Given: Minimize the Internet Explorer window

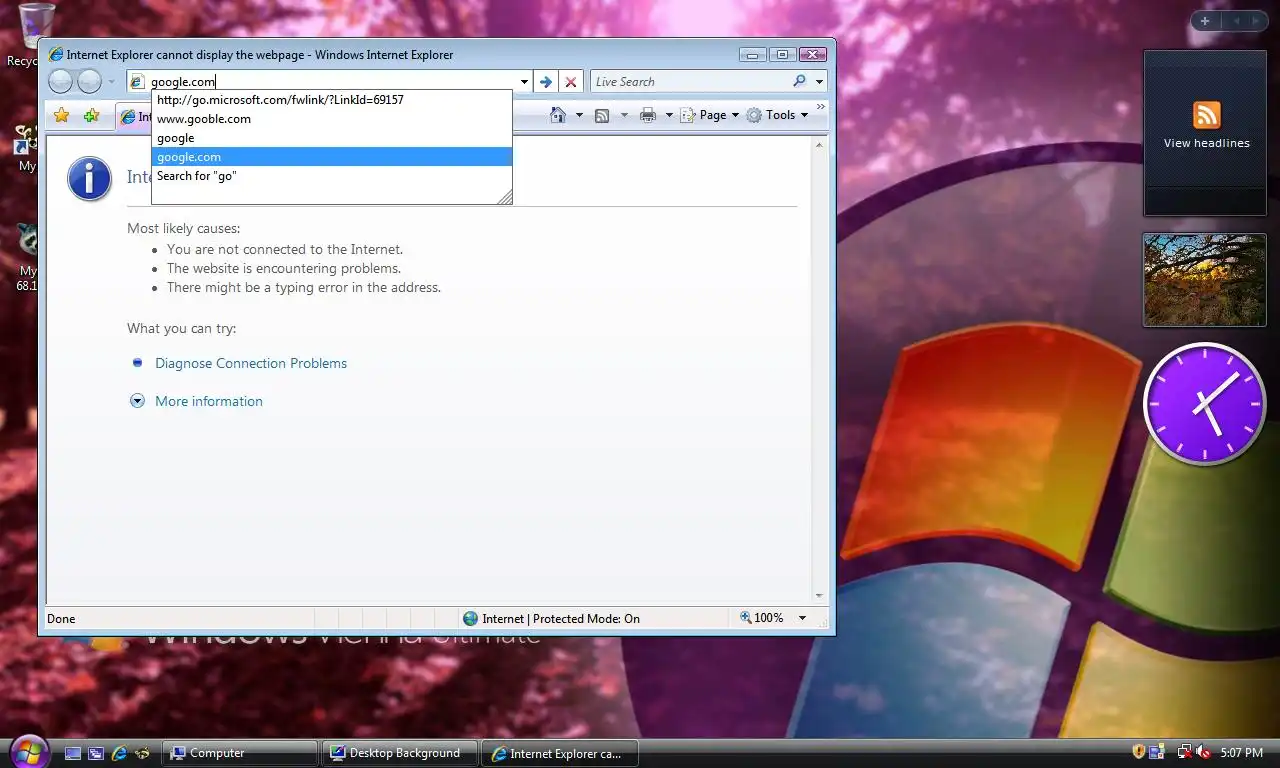Looking at the screenshot, I should [x=753, y=54].
